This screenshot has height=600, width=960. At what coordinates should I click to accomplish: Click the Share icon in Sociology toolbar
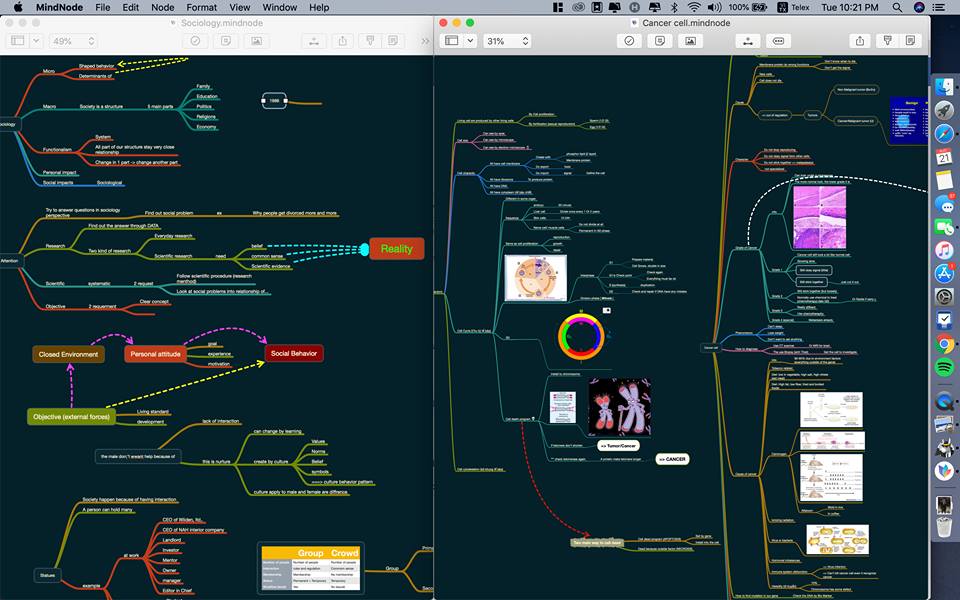coord(342,41)
